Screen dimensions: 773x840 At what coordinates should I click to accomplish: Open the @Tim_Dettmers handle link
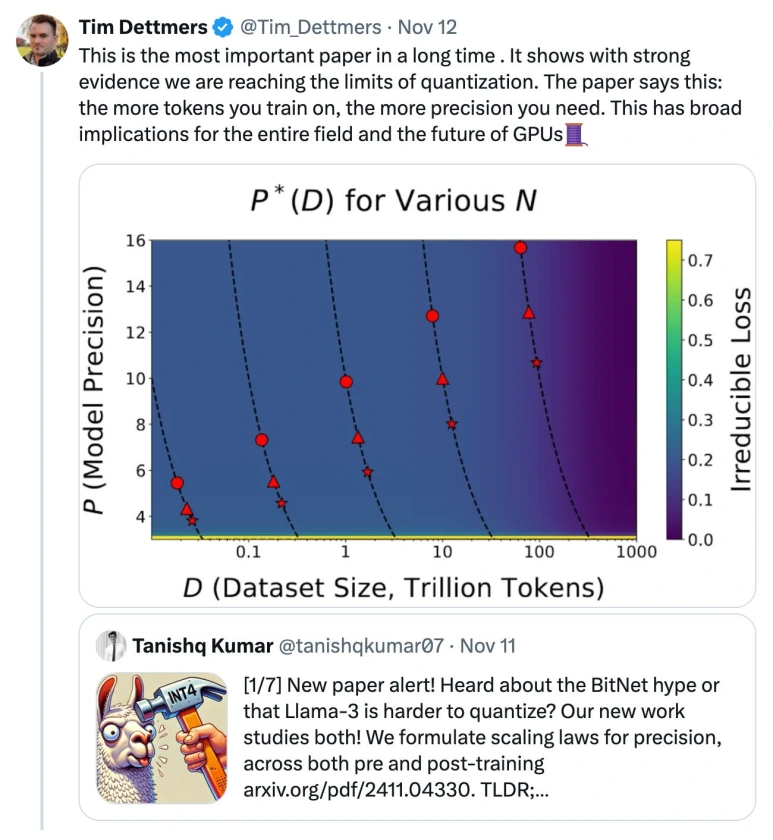point(311,27)
